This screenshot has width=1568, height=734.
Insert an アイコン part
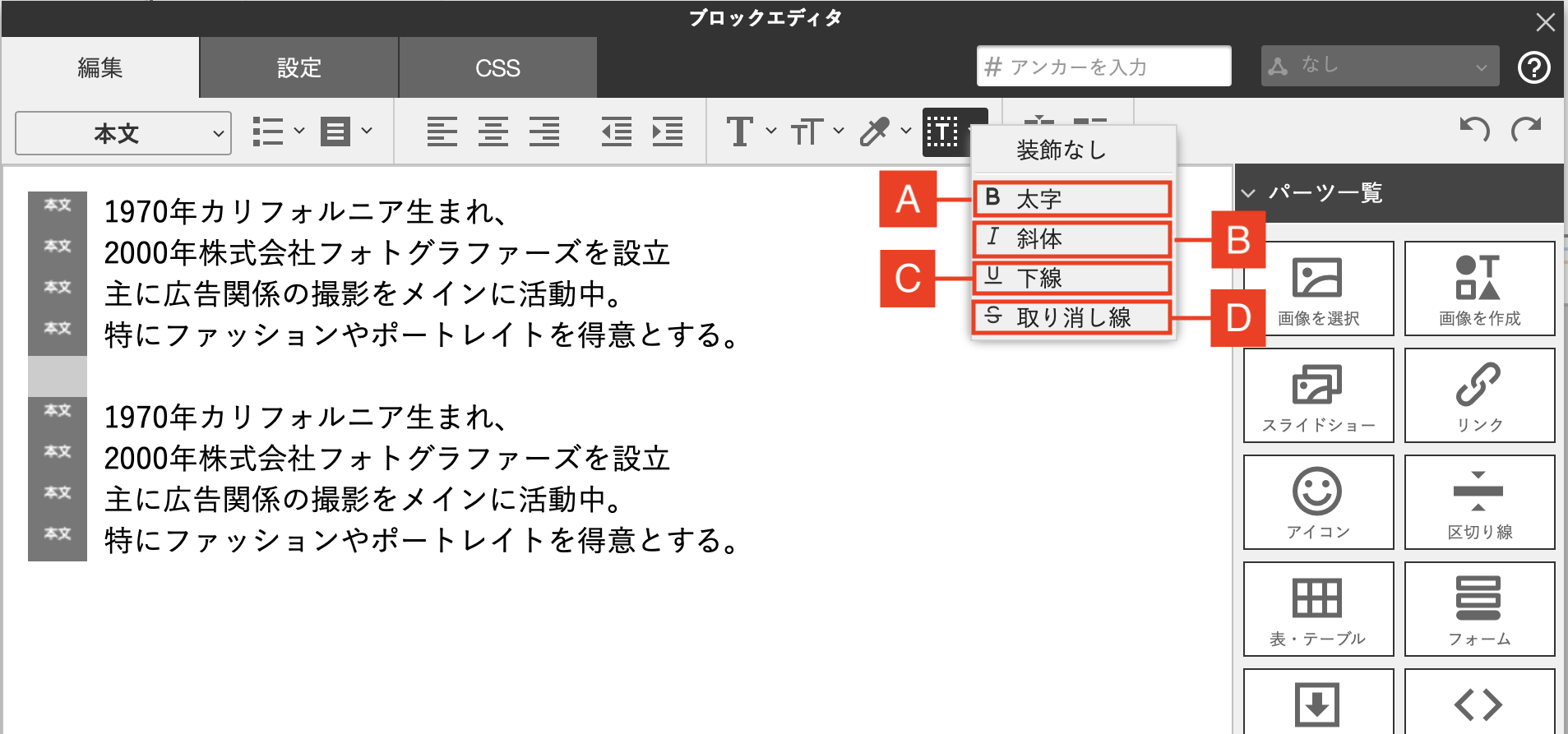(x=1319, y=502)
